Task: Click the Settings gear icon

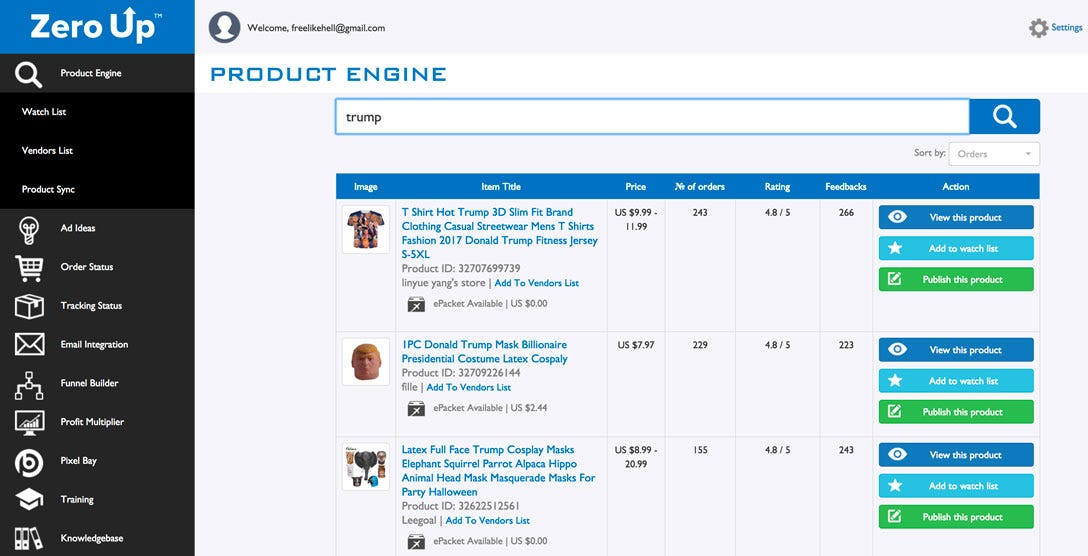Action: 1039,28
